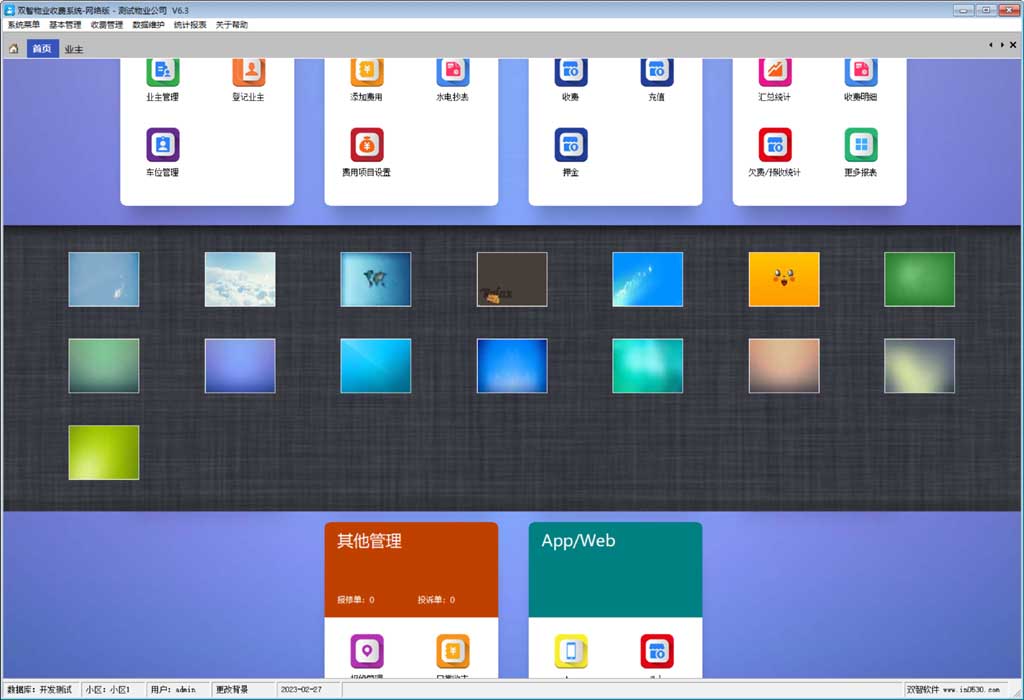Open the 收费管理 menu
1024x700 pixels.
coord(106,25)
